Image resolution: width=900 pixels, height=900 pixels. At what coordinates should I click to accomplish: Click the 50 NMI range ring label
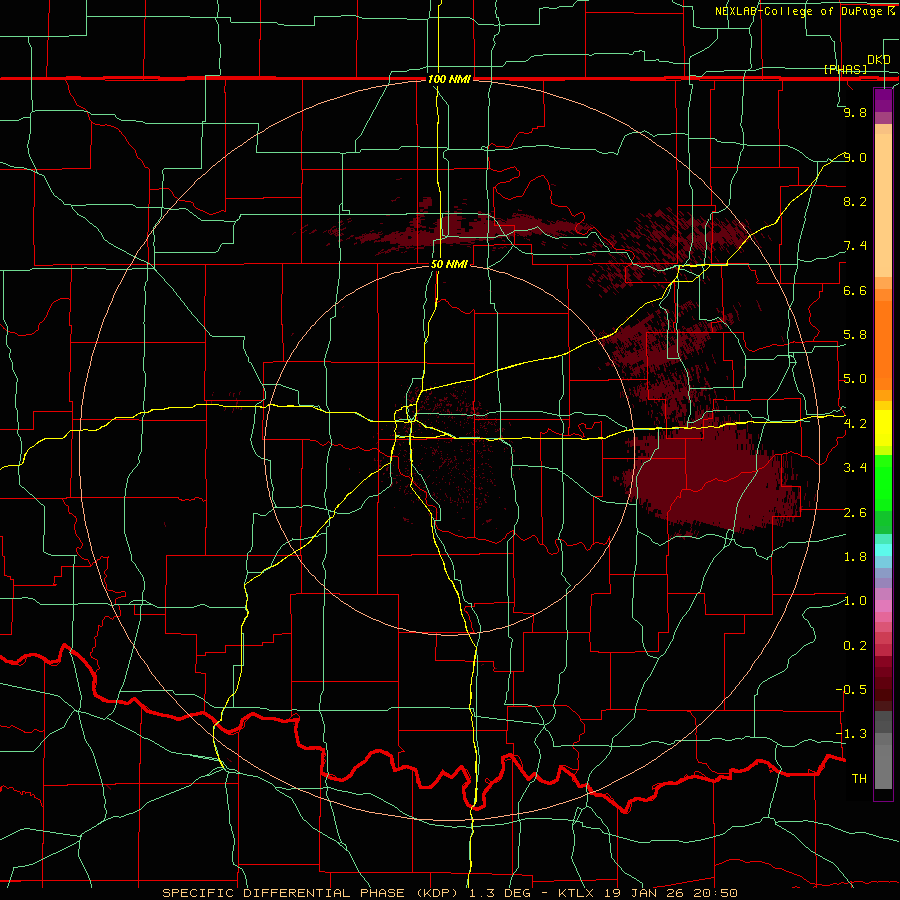[x=449, y=264]
